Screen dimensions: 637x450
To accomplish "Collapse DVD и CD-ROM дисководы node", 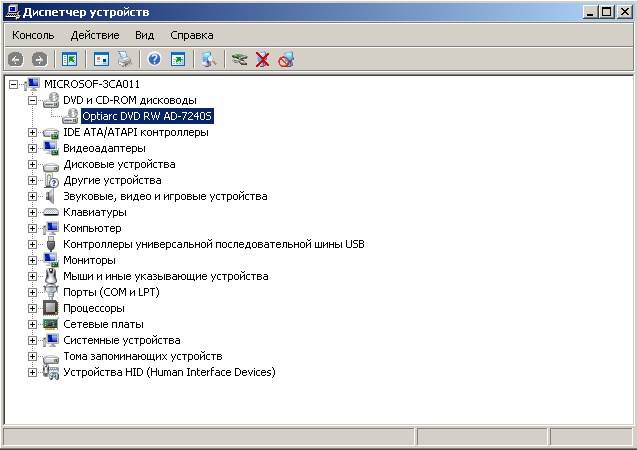I will pos(32,100).
